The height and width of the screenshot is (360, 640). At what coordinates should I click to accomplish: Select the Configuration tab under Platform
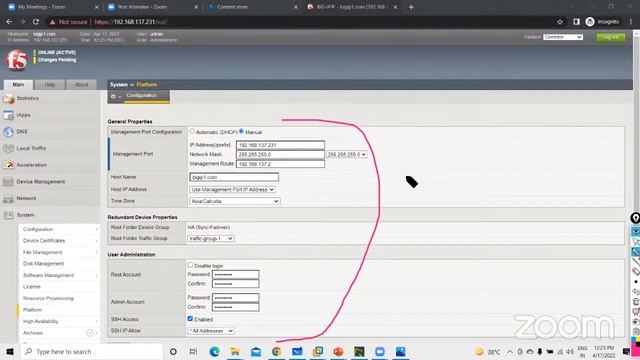tap(141, 96)
